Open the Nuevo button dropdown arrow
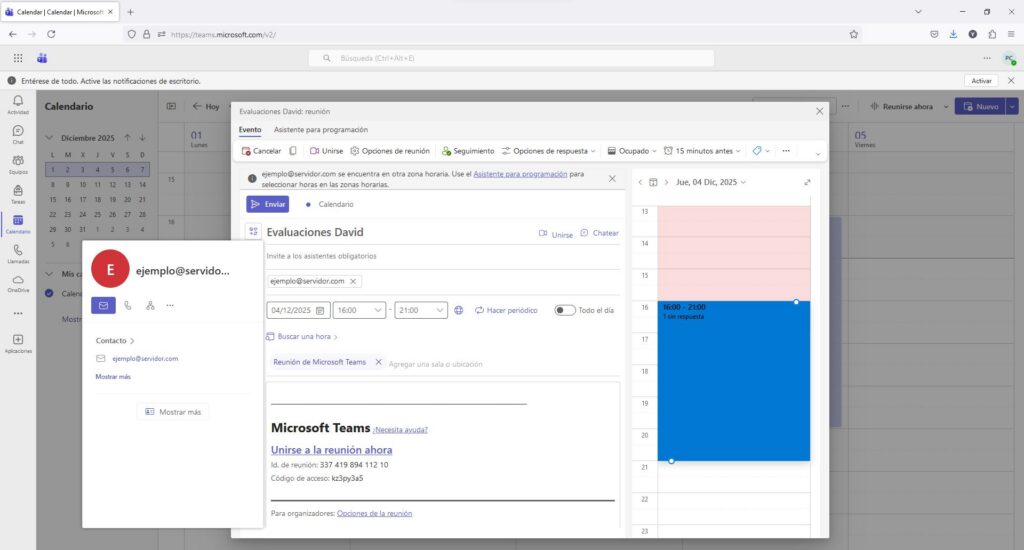 pos(1012,106)
